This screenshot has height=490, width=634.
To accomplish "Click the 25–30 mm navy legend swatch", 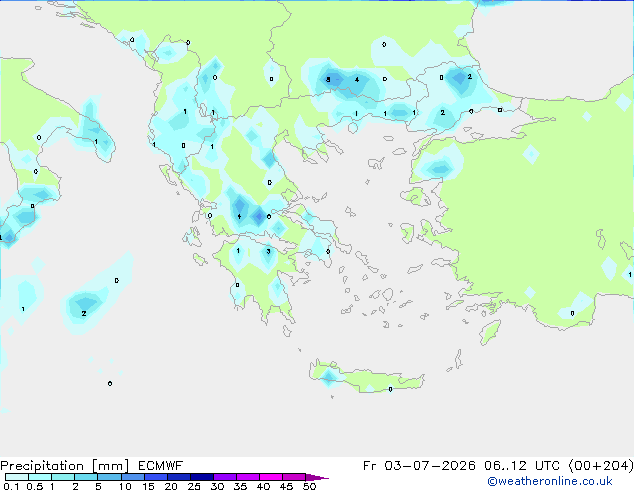I will 201,477.
